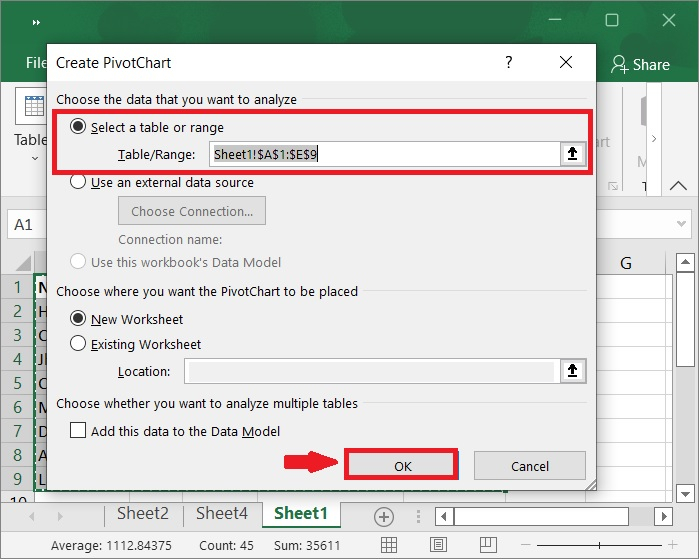Screen dimensions: 700x559
Task: Switch to Page Layout view icon
Action: point(438,545)
